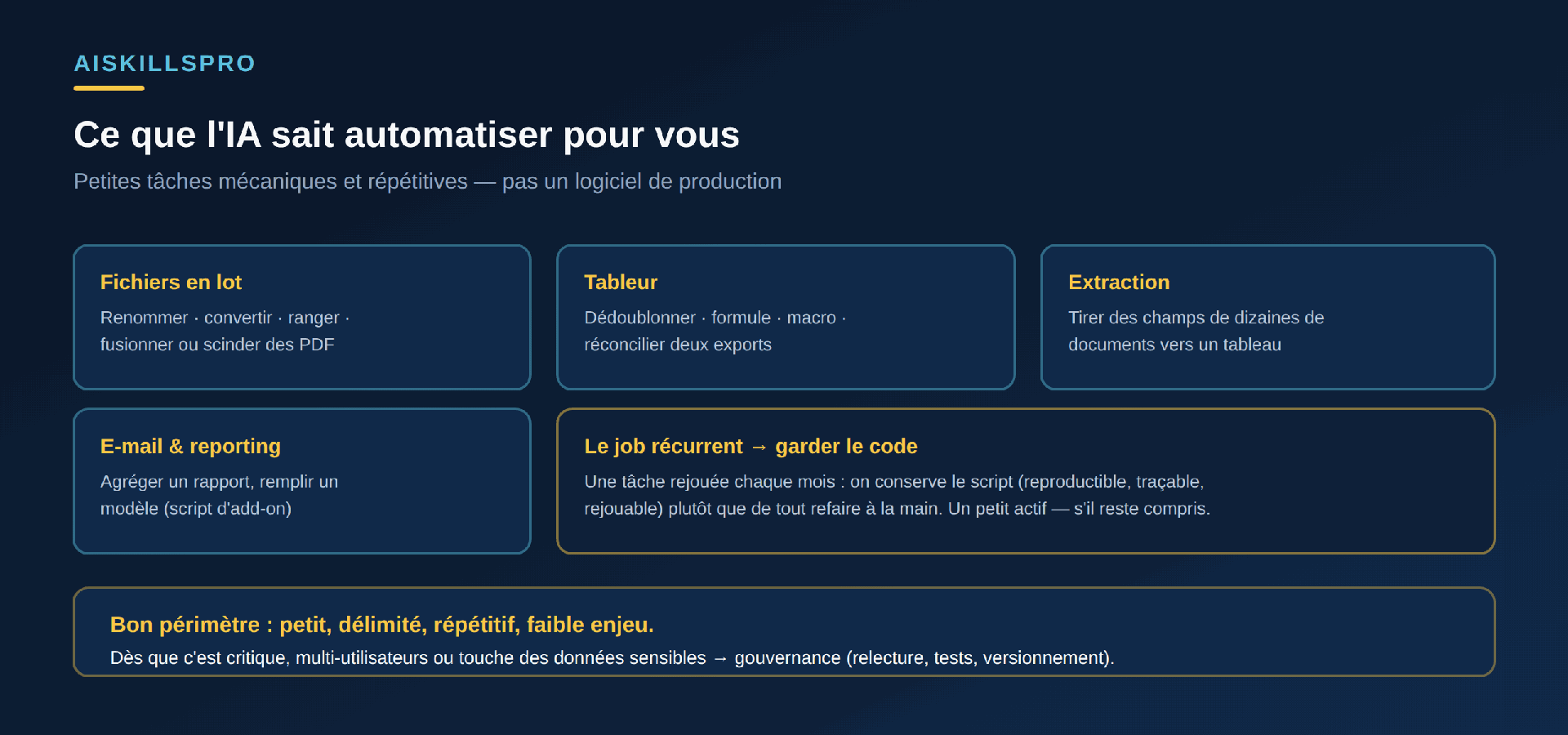Click text "Tirer des champs de dizaines de"
Image resolution: width=1568 pixels, height=735 pixels.
[x=1196, y=318]
